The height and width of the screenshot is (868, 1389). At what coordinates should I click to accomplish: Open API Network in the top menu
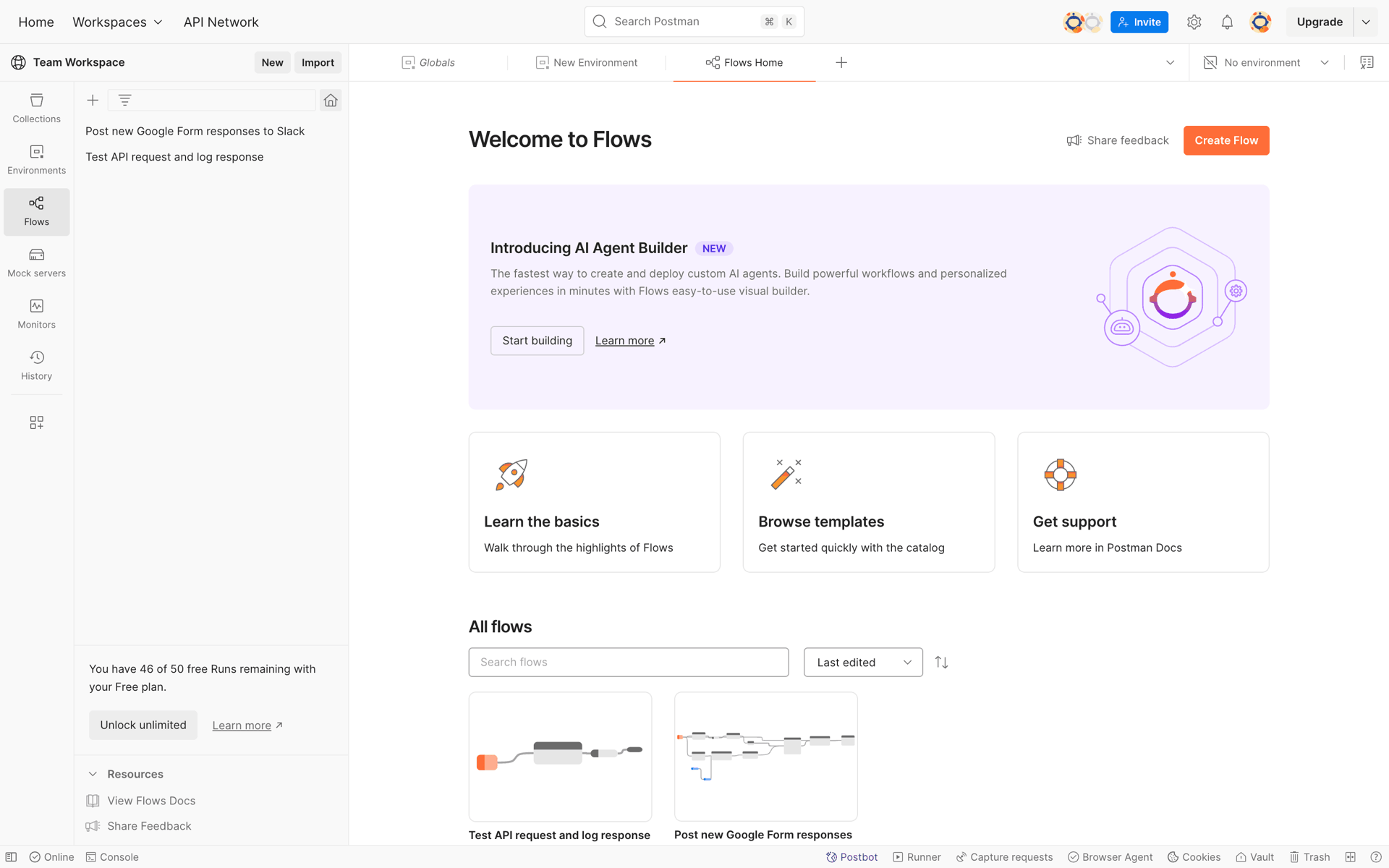(221, 22)
